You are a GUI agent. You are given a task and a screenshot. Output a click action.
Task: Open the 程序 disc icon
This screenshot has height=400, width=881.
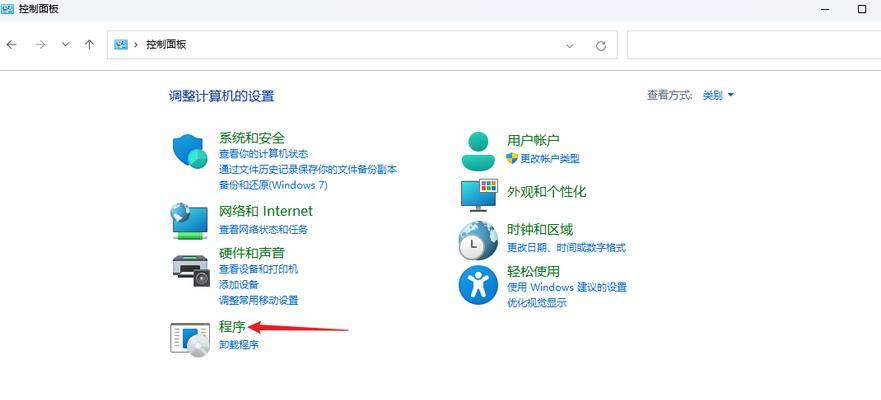pyautogui.click(x=190, y=339)
